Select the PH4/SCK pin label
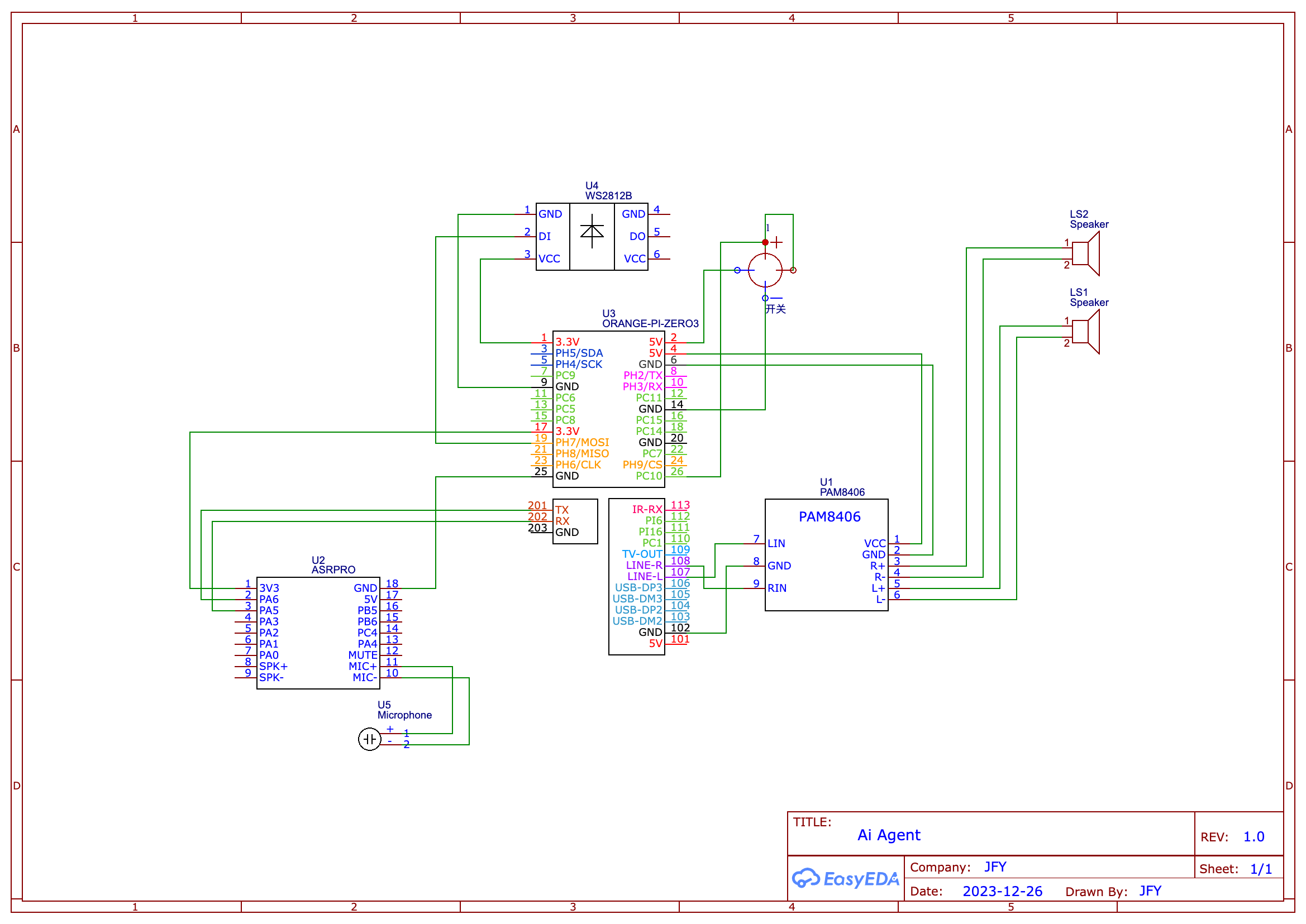Image resolution: width=1306 pixels, height=924 pixels. 578,365
